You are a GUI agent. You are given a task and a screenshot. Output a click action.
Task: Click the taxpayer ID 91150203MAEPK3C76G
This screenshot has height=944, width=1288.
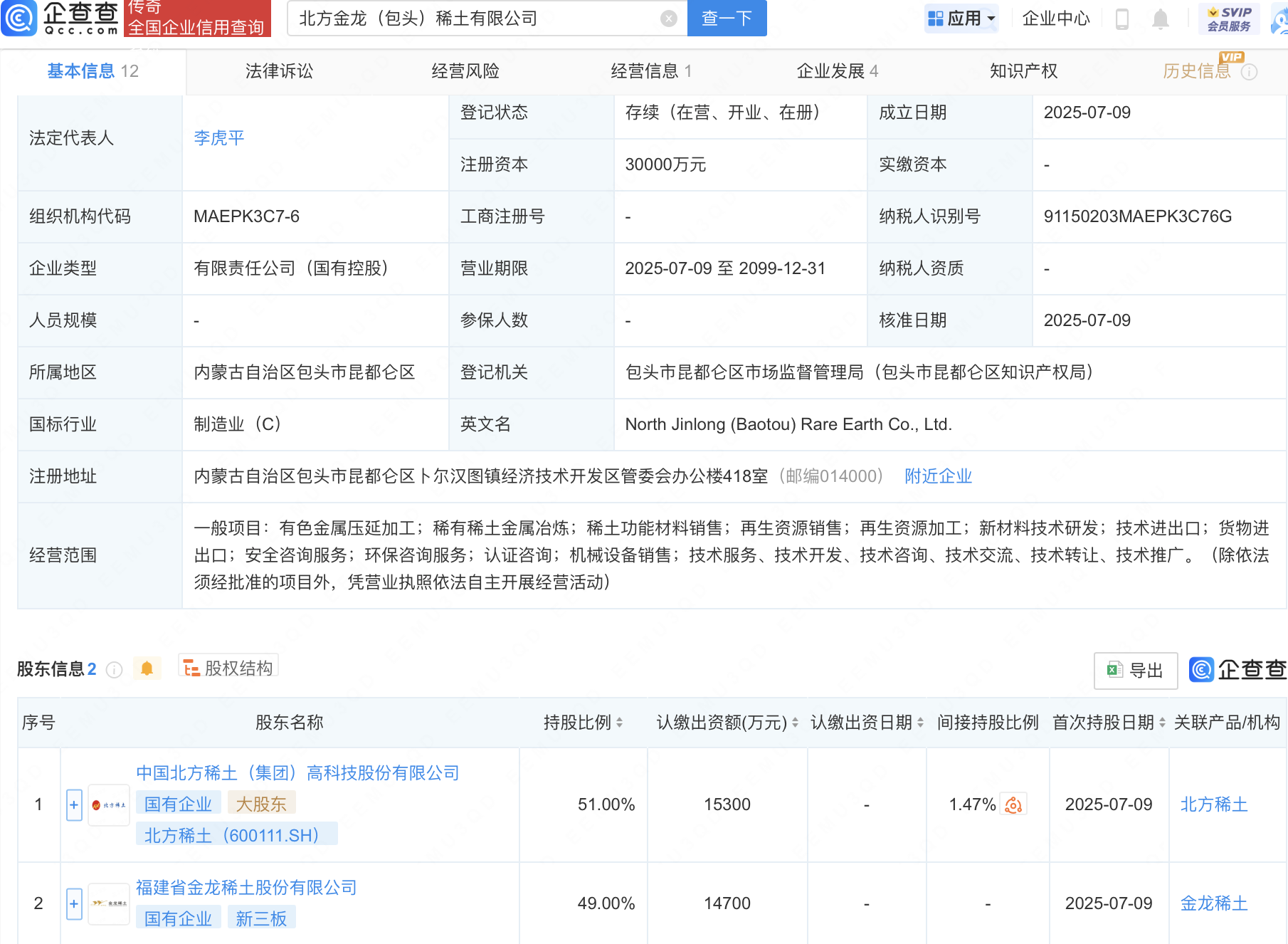[x=1137, y=217]
